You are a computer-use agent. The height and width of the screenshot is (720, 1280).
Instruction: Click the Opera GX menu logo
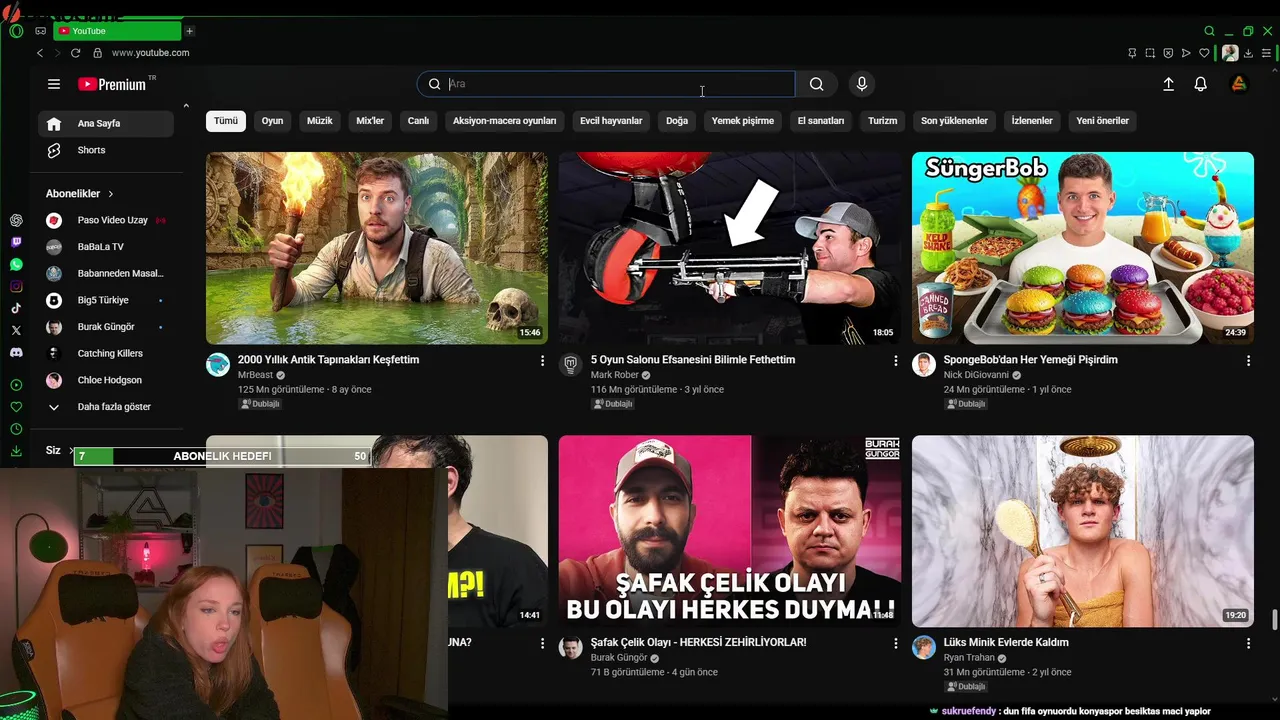pos(16,31)
